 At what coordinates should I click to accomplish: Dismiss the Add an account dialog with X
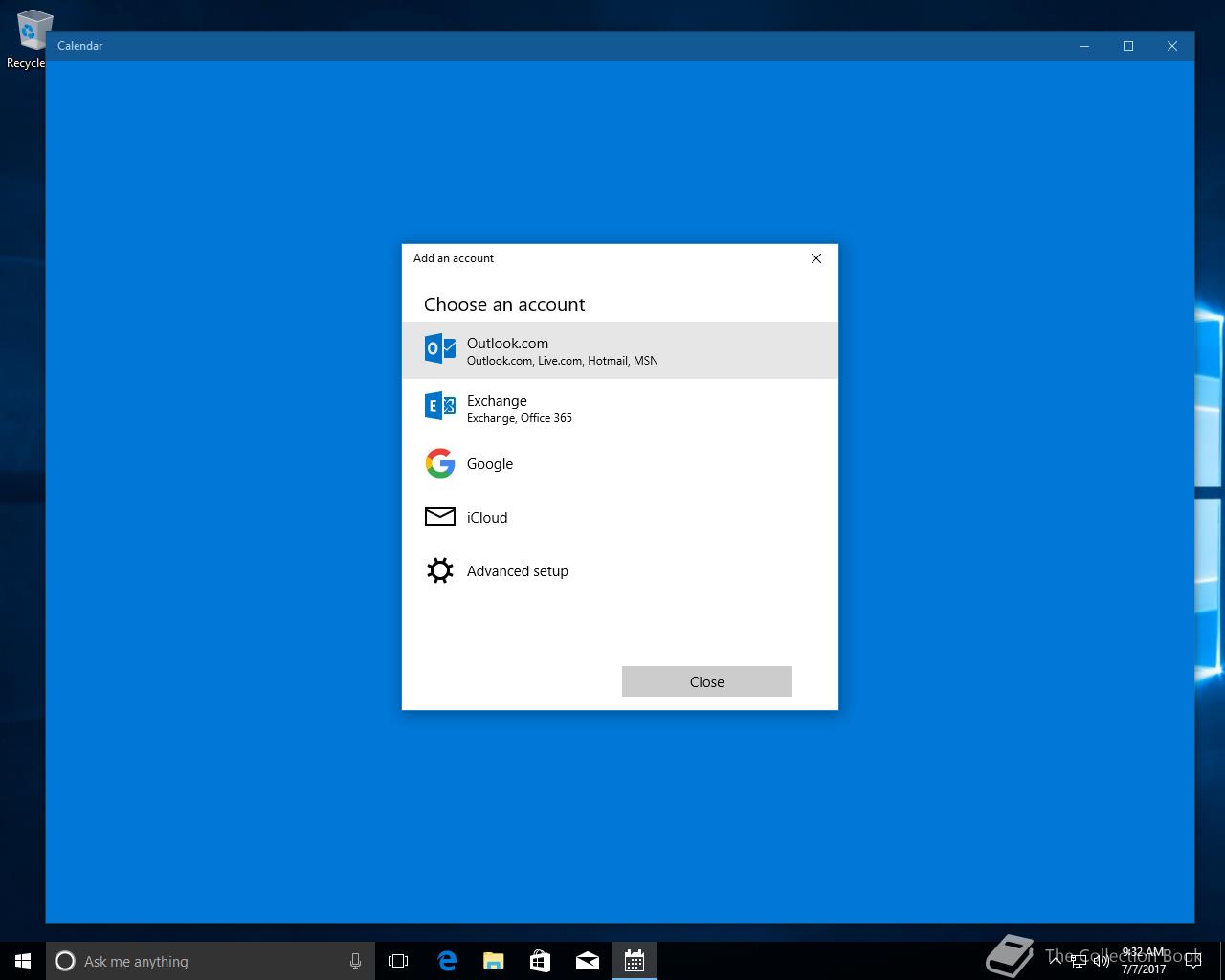(816, 258)
